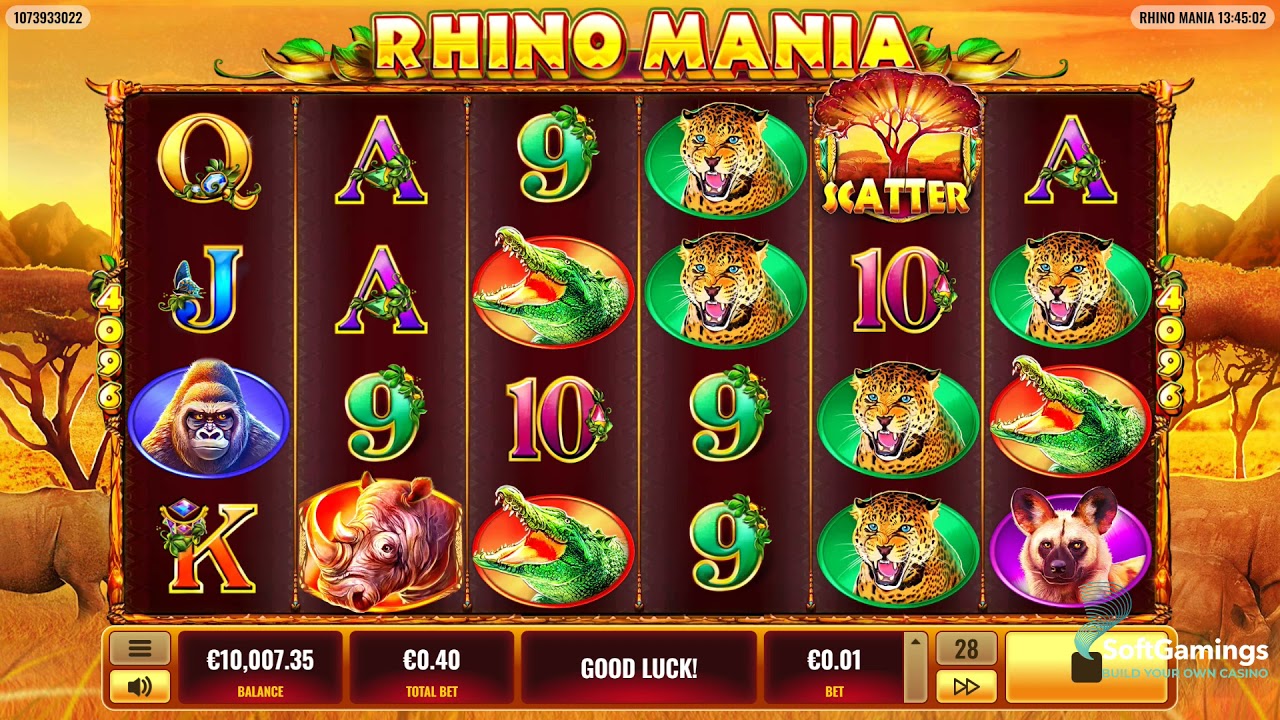The image size is (1280, 720).
Task: Open the hamburger menu
Action: point(139,648)
